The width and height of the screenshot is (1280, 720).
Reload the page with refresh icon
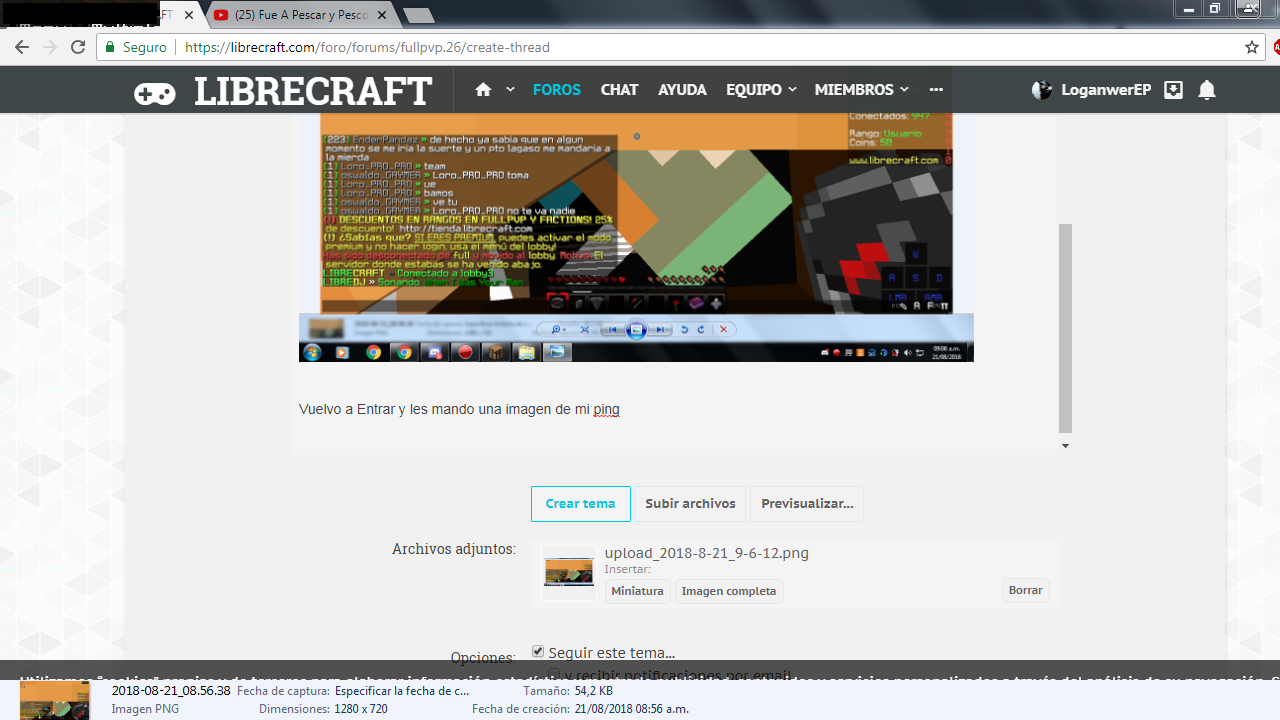(x=78, y=47)
